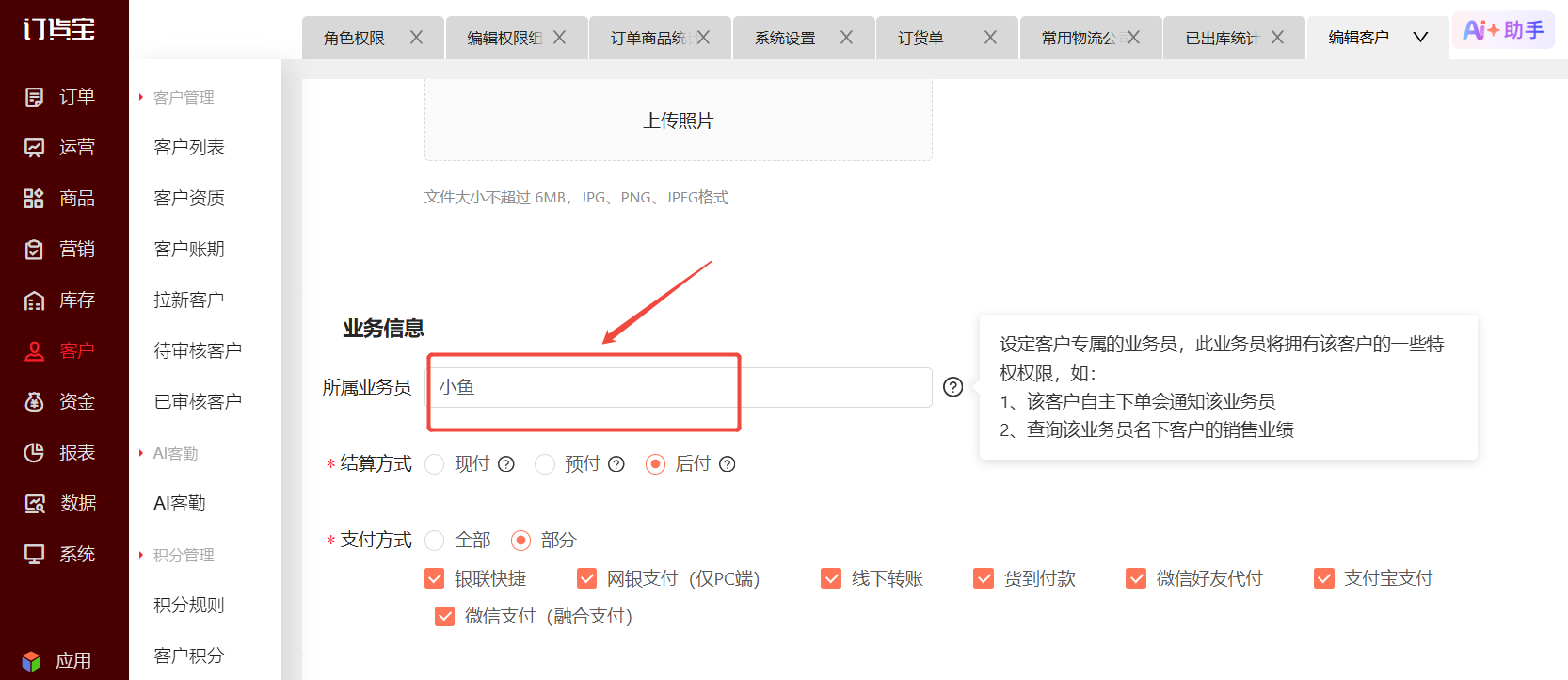Close the 系统设置 tab

tap(846, 38)
